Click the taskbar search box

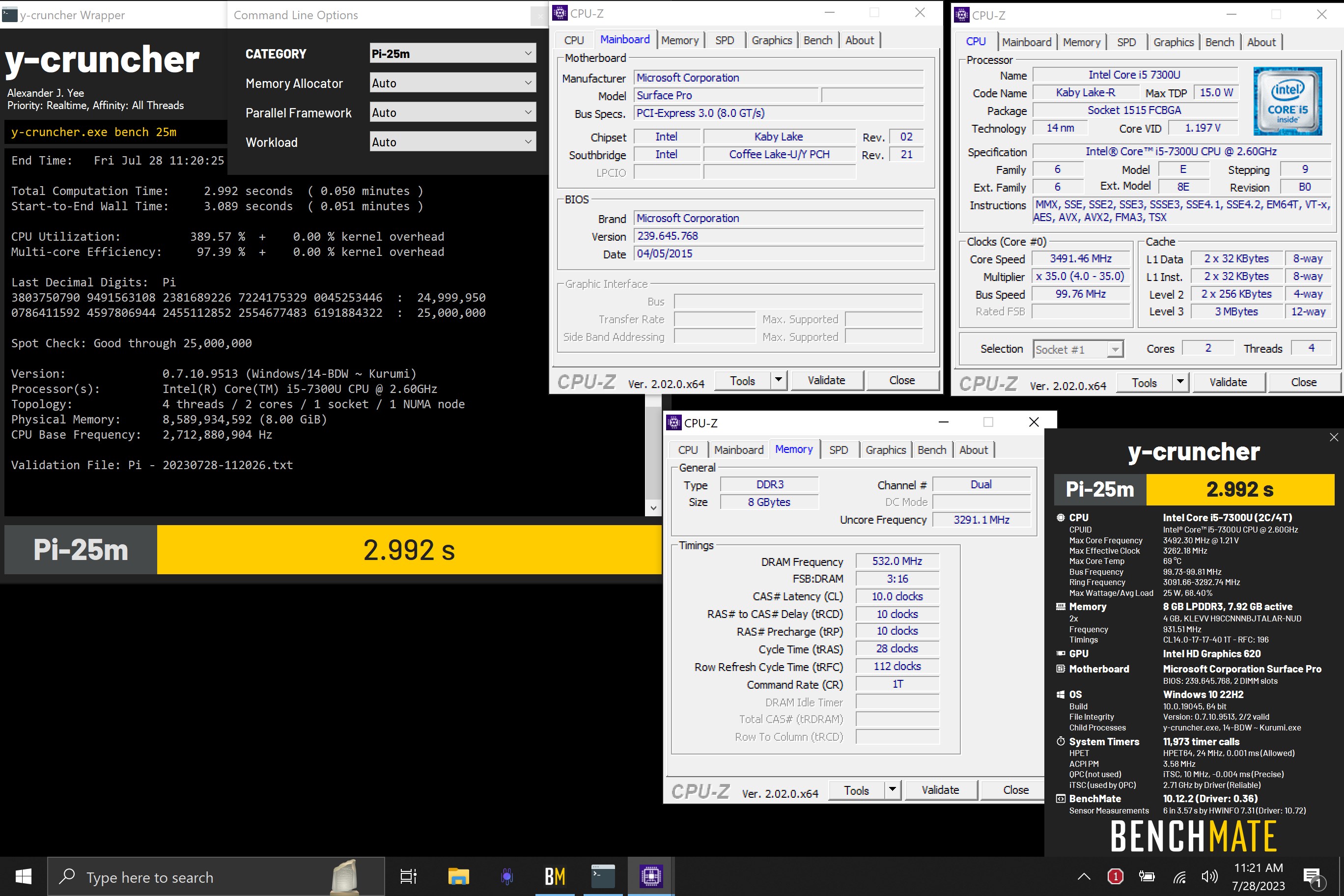coord(216,876)
